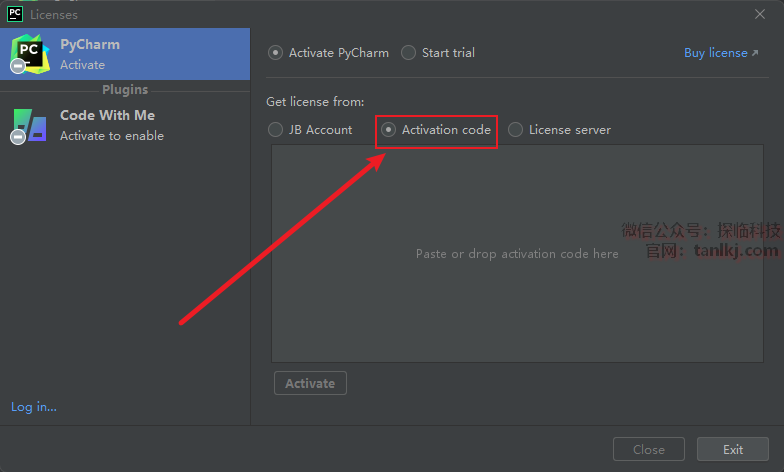Click the PyCharm product logo icon
Image resolution: width=784 pixels, height=472 pixels.
click(30, 54)
